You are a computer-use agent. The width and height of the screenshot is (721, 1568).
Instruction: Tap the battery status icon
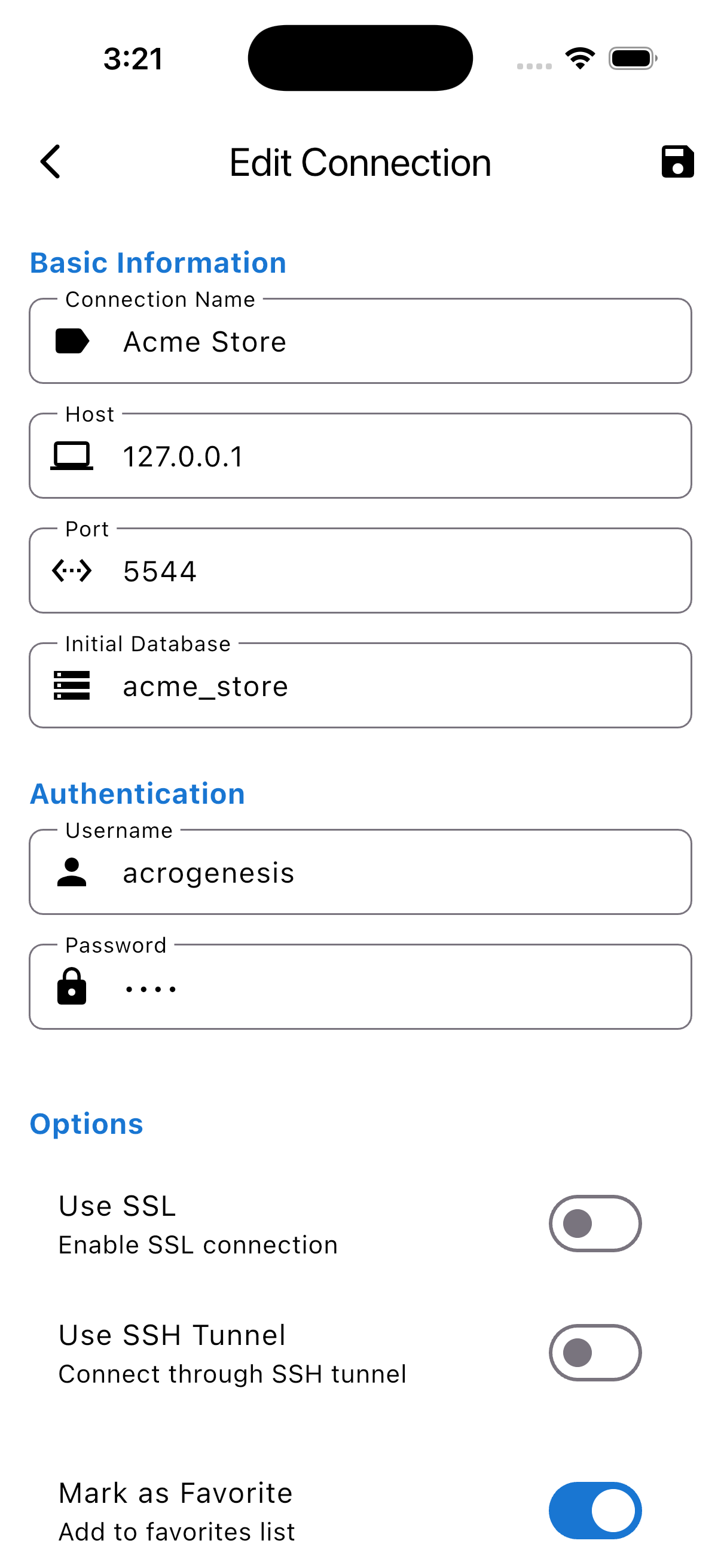point(633,59)
